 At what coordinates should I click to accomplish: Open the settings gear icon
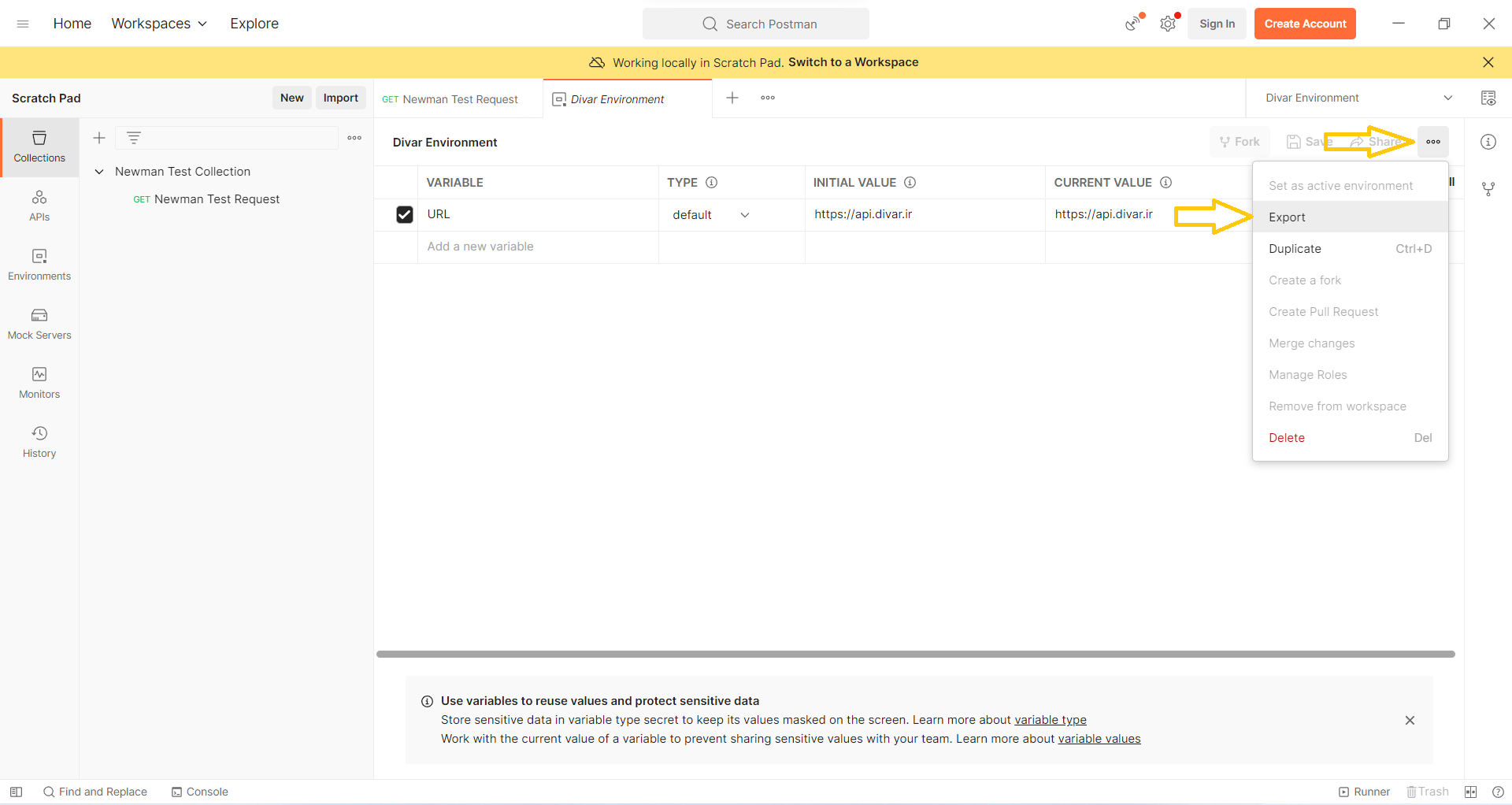click(1168, 24)
